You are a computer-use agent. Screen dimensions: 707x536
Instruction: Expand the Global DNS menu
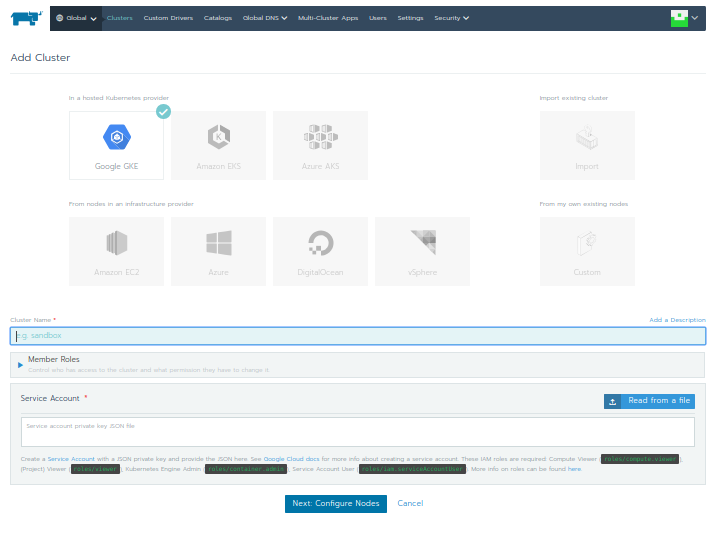pos(265,18)
